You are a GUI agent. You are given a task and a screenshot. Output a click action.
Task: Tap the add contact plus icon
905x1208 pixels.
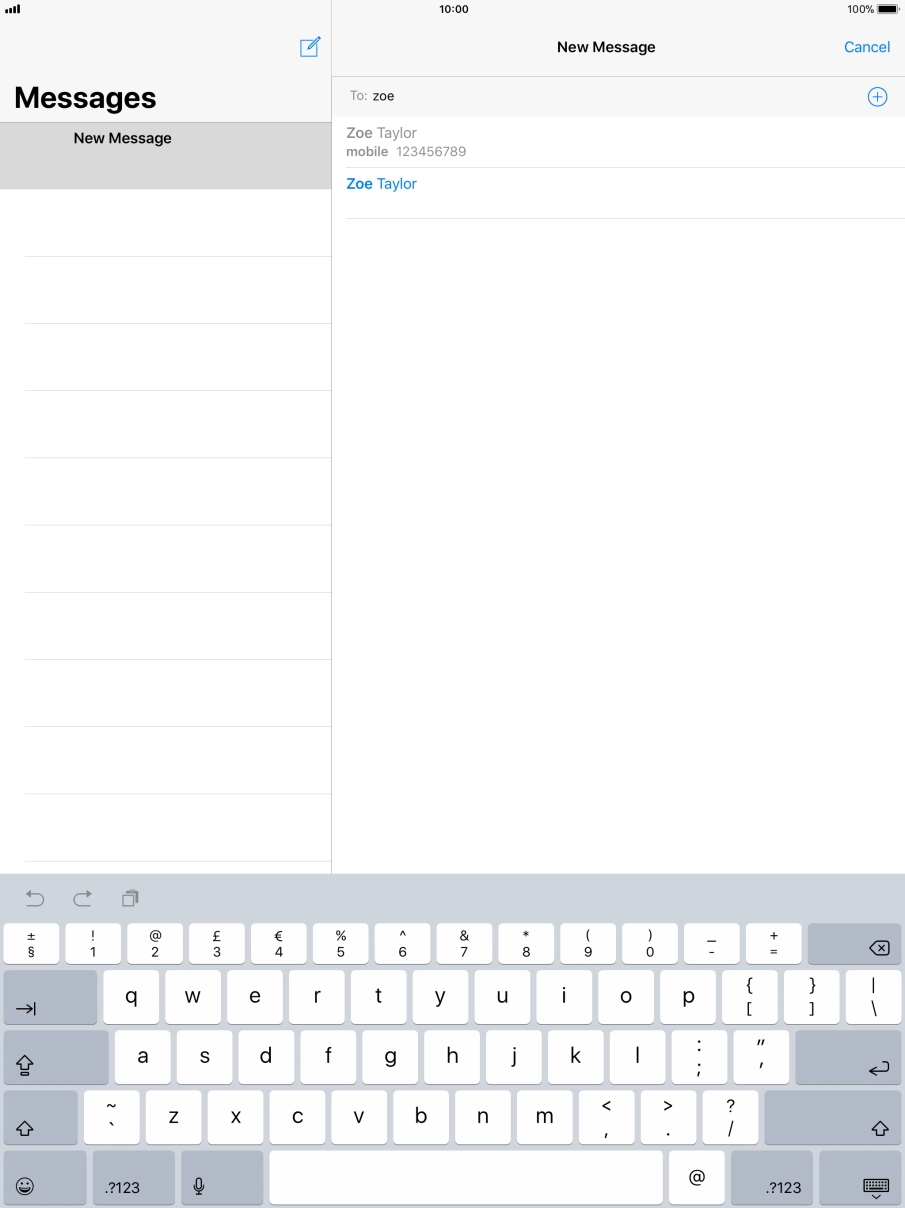877,97
